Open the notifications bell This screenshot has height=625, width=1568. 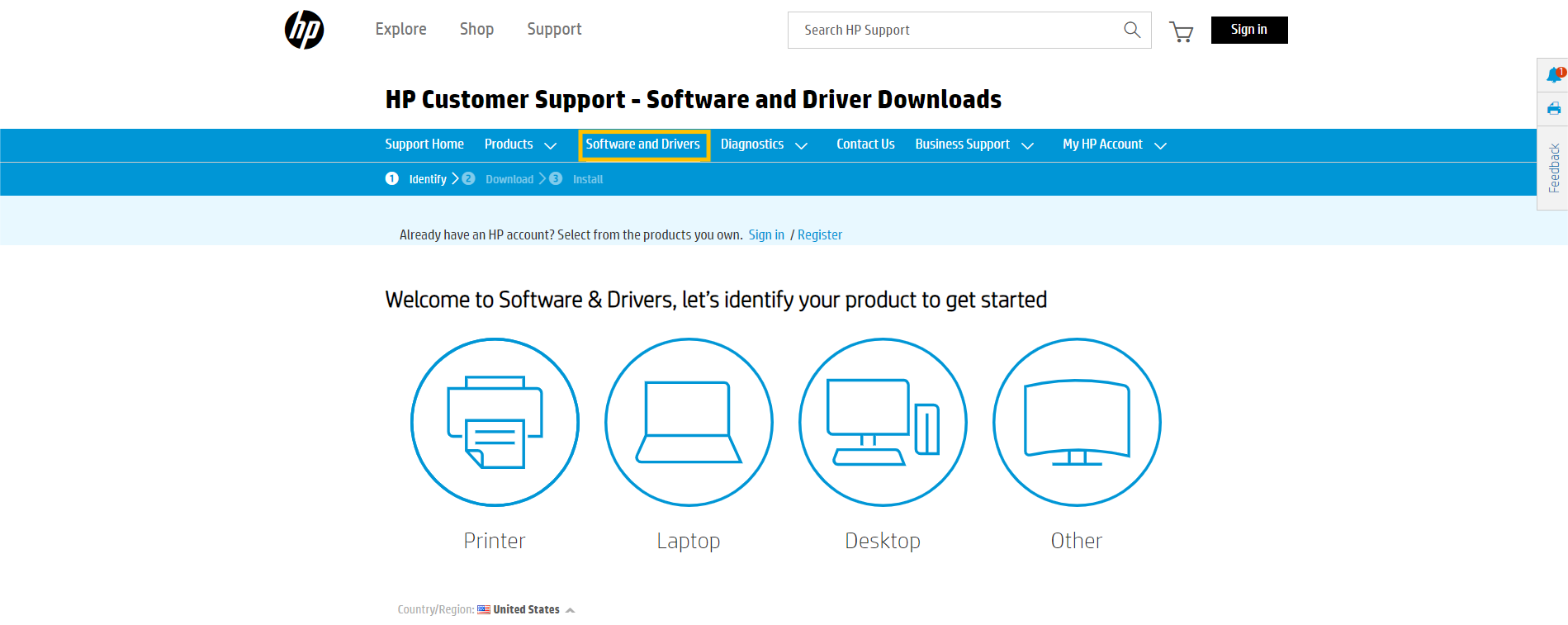click(x=1555, y=75)
